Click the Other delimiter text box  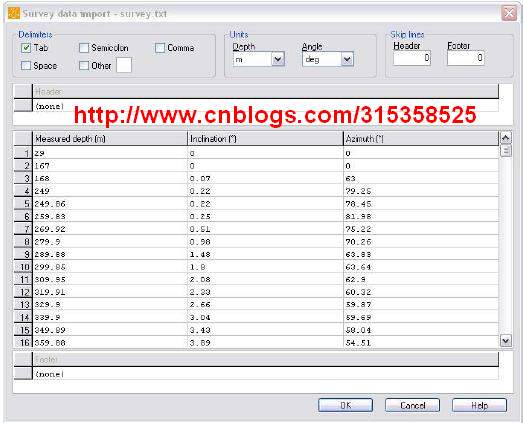coord(124,65)
